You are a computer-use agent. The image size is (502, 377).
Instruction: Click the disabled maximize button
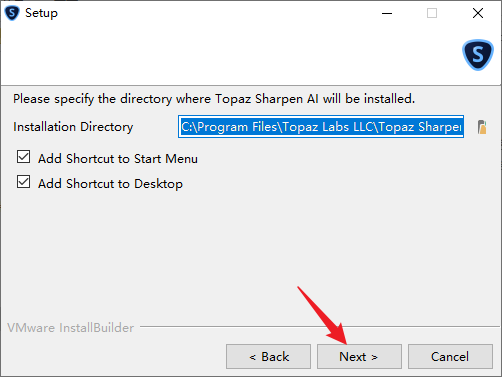[x=432, y=13]
